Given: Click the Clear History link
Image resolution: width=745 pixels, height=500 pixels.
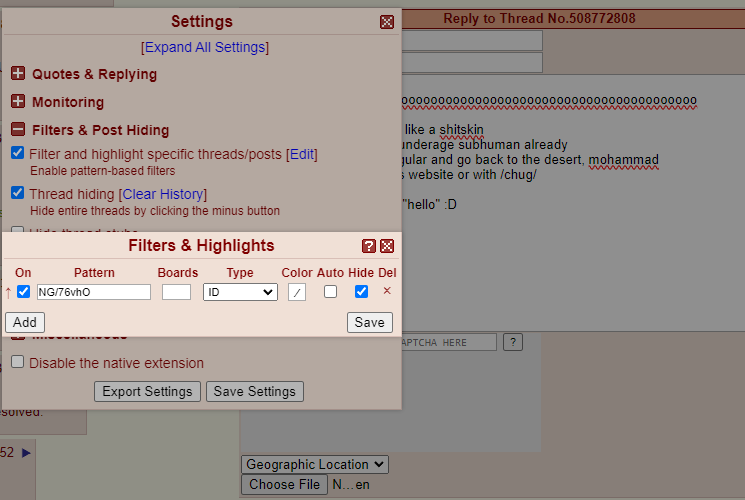Looking at the screenshot, I should pos(163,194).
